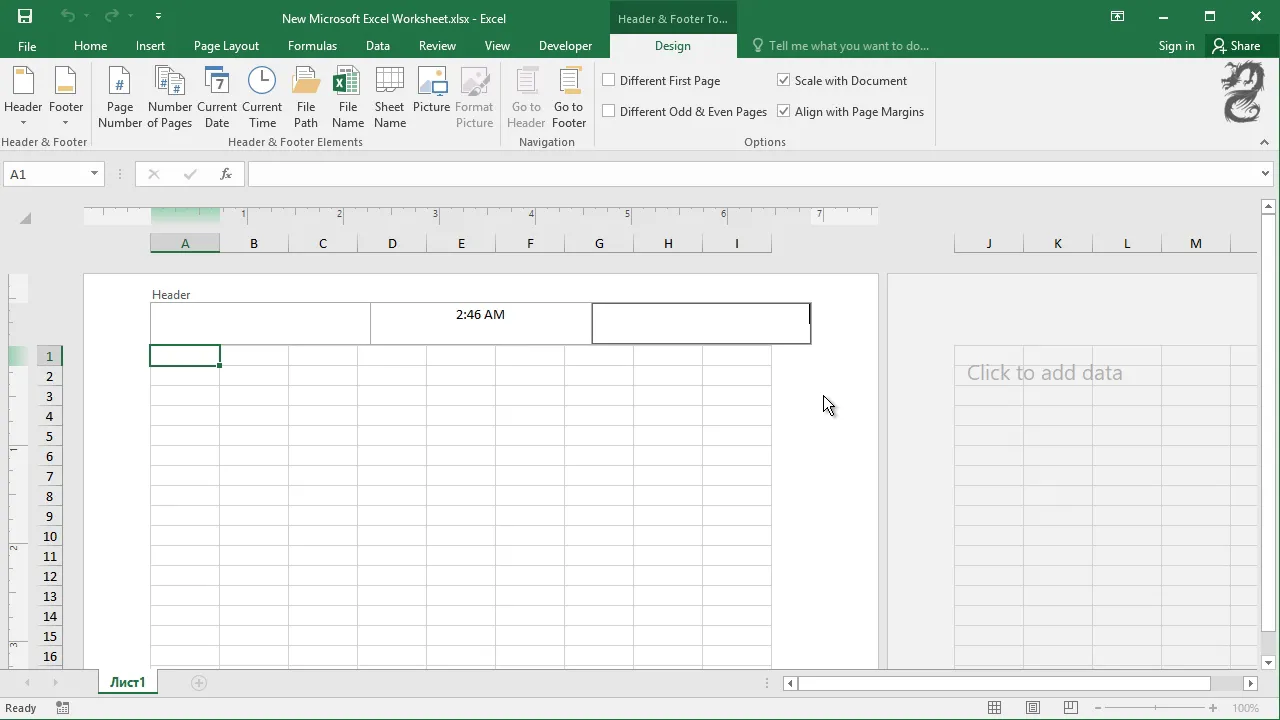Select the Design tab

click(x=673, y=46)
